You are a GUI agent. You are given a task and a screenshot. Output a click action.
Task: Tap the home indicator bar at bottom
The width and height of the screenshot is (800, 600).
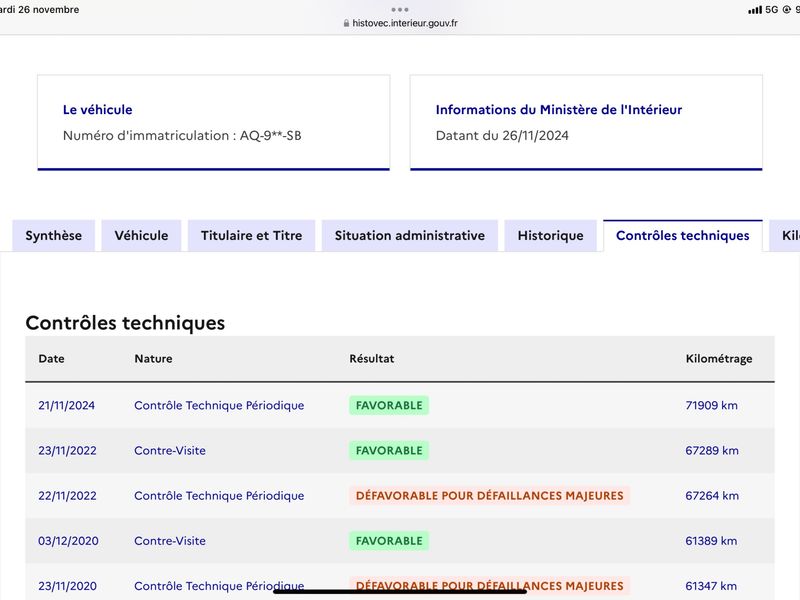[x=400, y=592]
